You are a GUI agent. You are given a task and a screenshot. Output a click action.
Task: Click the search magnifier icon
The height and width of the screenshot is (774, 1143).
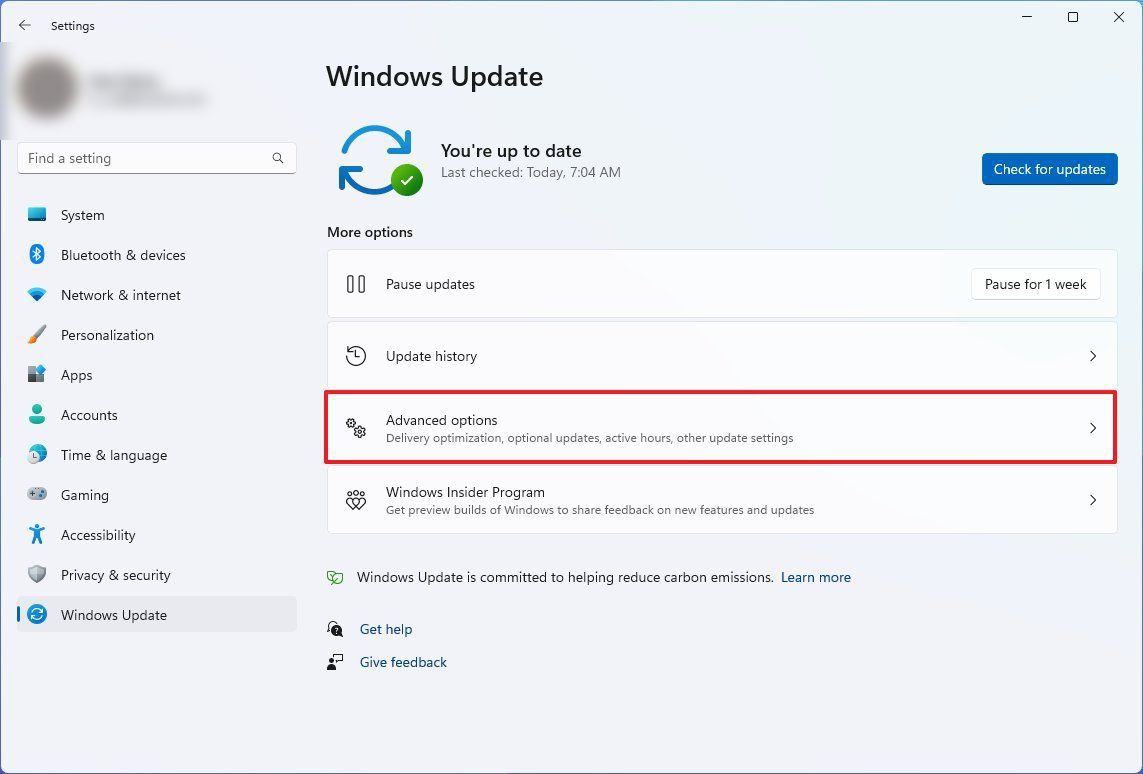[278, 158]
